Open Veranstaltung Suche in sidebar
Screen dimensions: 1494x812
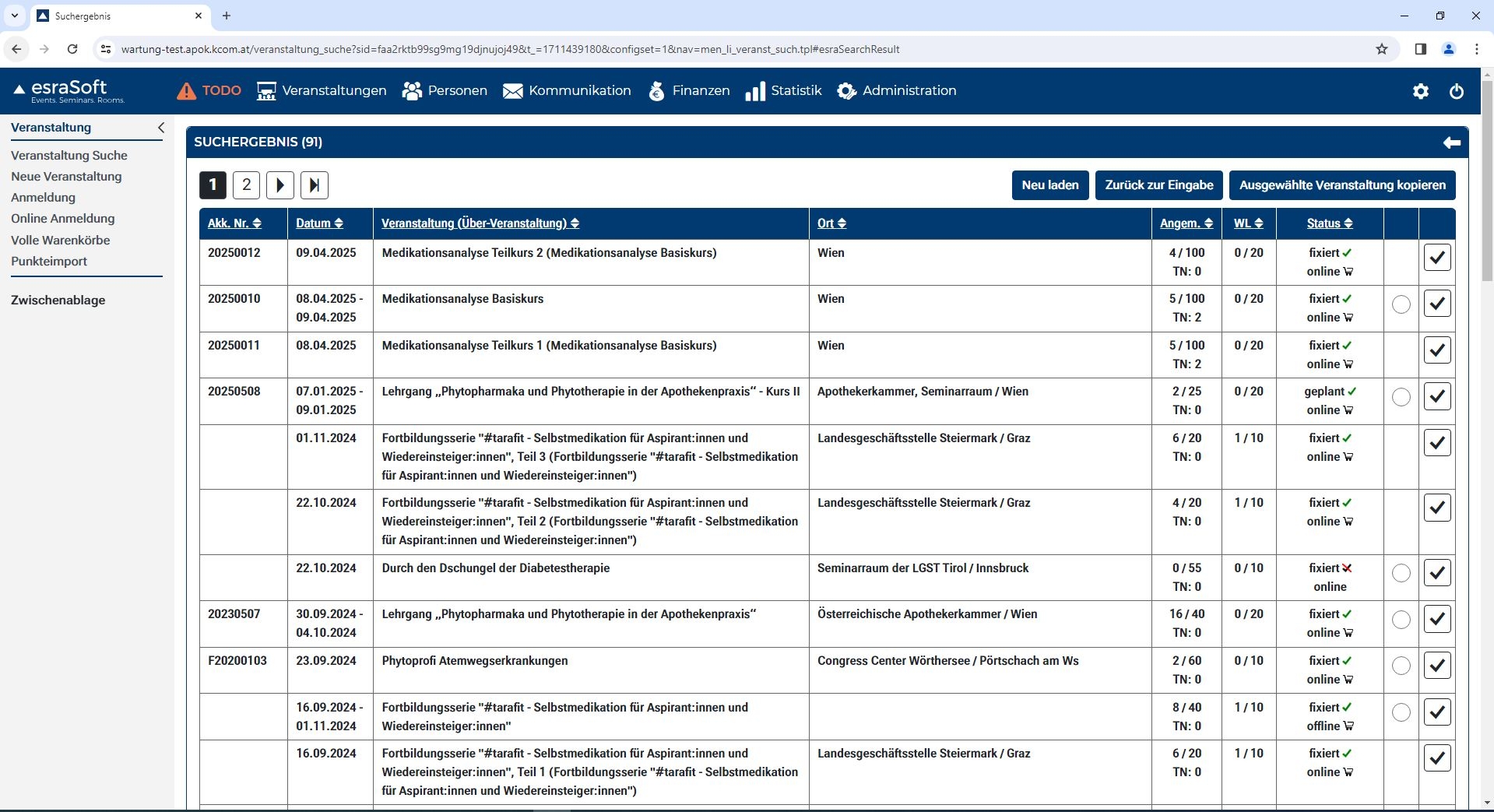pyautogui.click(x=69, y=156)
